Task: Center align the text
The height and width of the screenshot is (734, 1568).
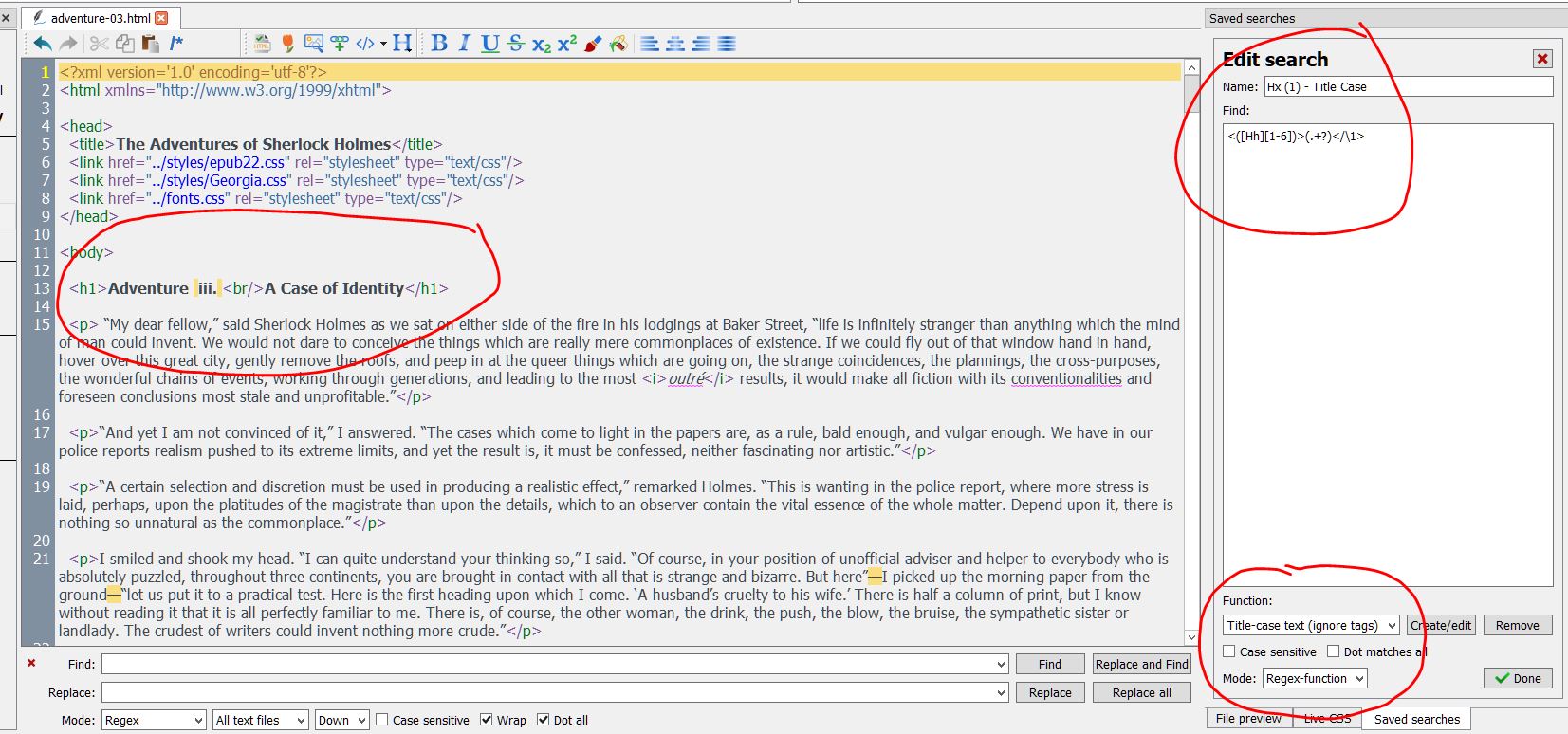Action: pyautogui.click(x=675, y=43)
